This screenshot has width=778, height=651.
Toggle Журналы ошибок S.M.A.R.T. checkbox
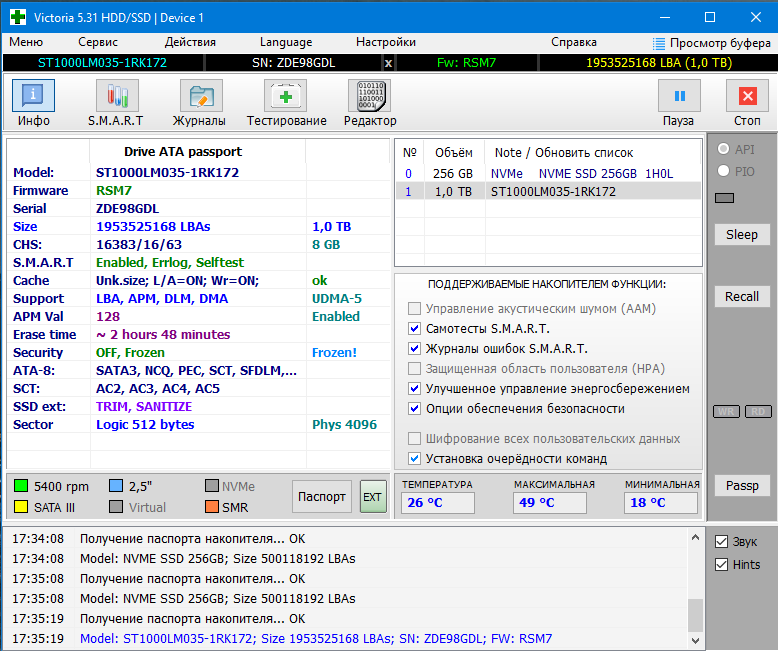[x=414, y=348]
